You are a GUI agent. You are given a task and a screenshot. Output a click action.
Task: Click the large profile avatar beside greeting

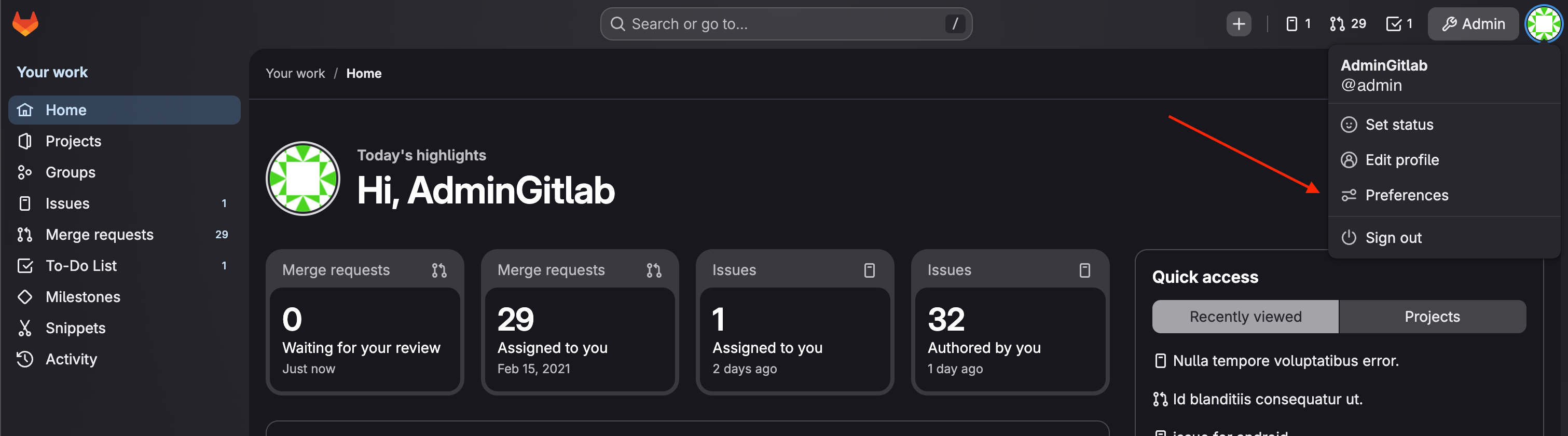303,179
